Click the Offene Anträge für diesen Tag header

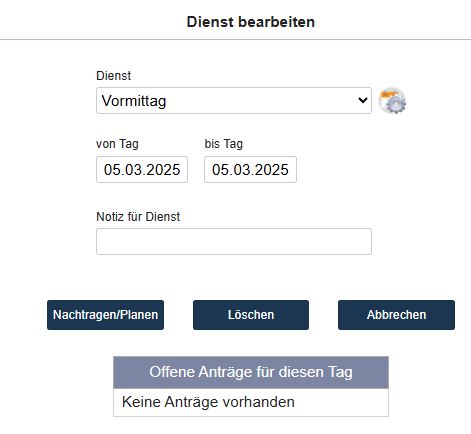[x=251, y=372]
